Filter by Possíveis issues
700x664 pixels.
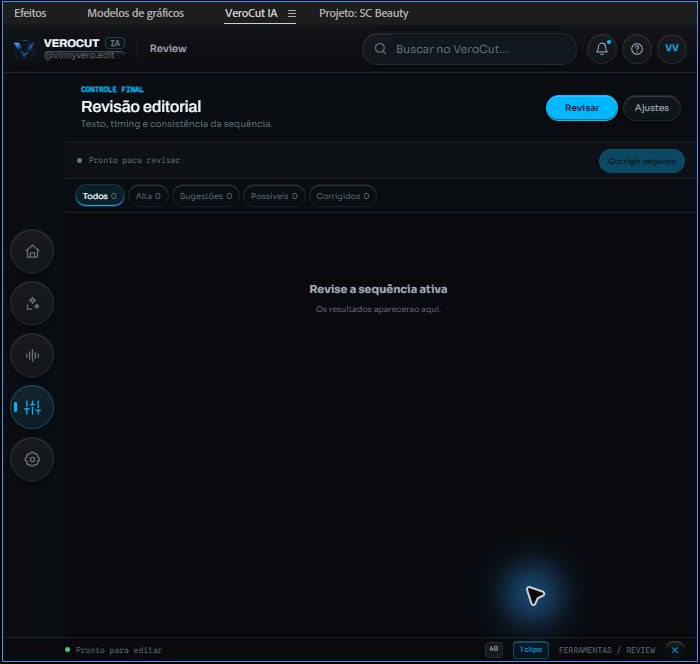point(274,196)
